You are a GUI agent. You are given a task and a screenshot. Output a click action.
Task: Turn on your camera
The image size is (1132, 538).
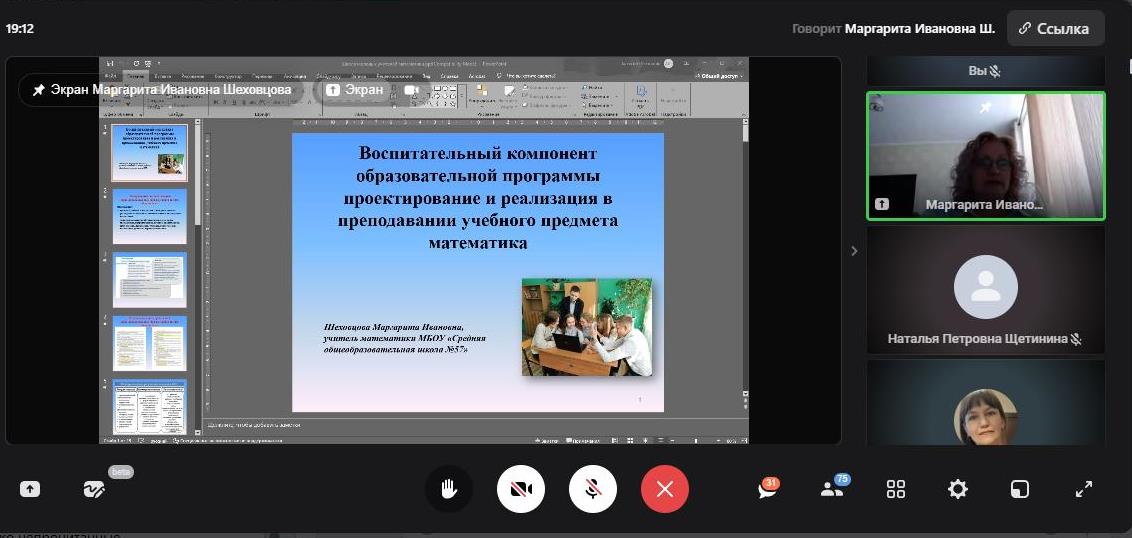[x=521, y=489]
